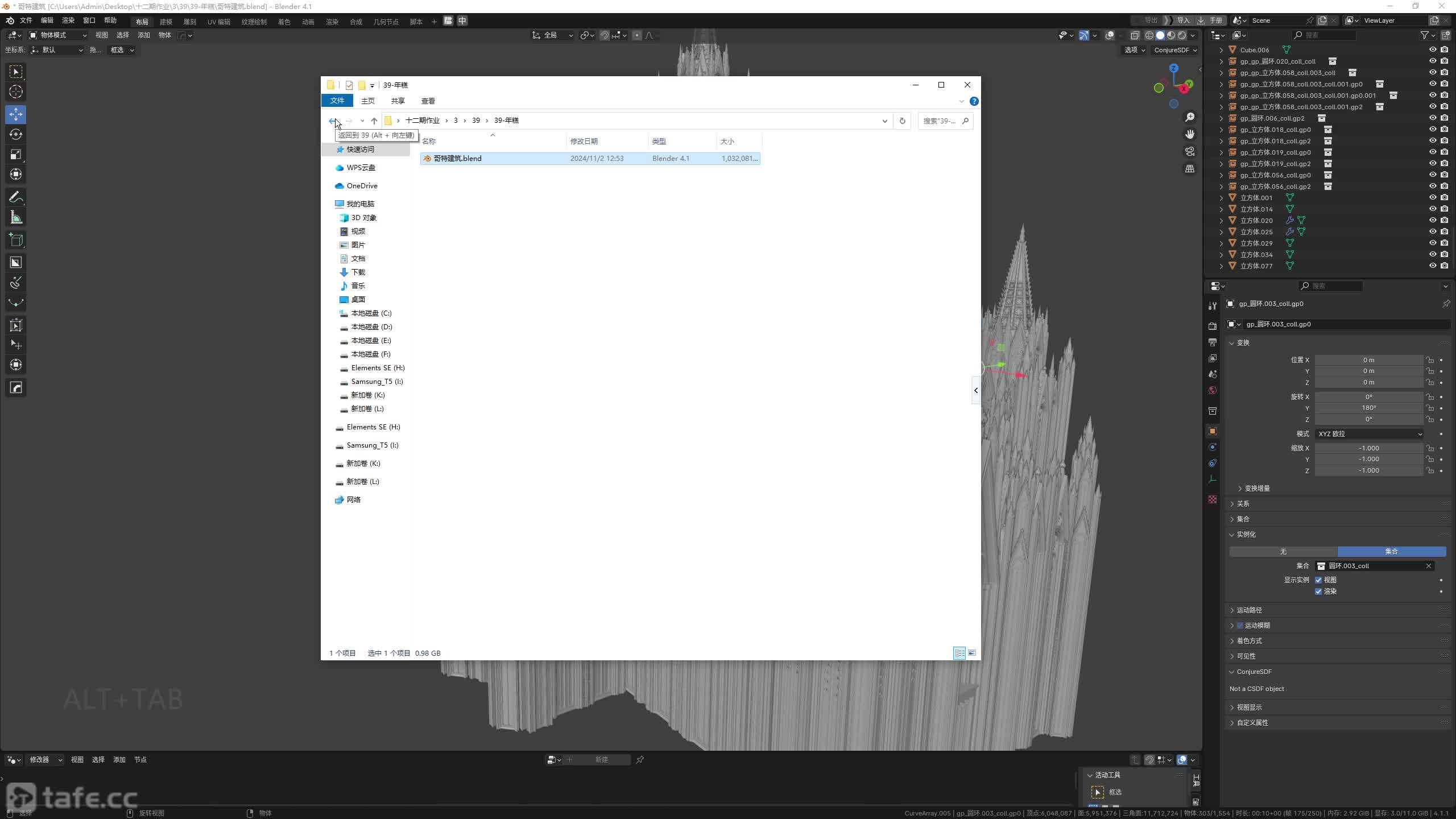Open the Modifiers properties tab

1213,447
